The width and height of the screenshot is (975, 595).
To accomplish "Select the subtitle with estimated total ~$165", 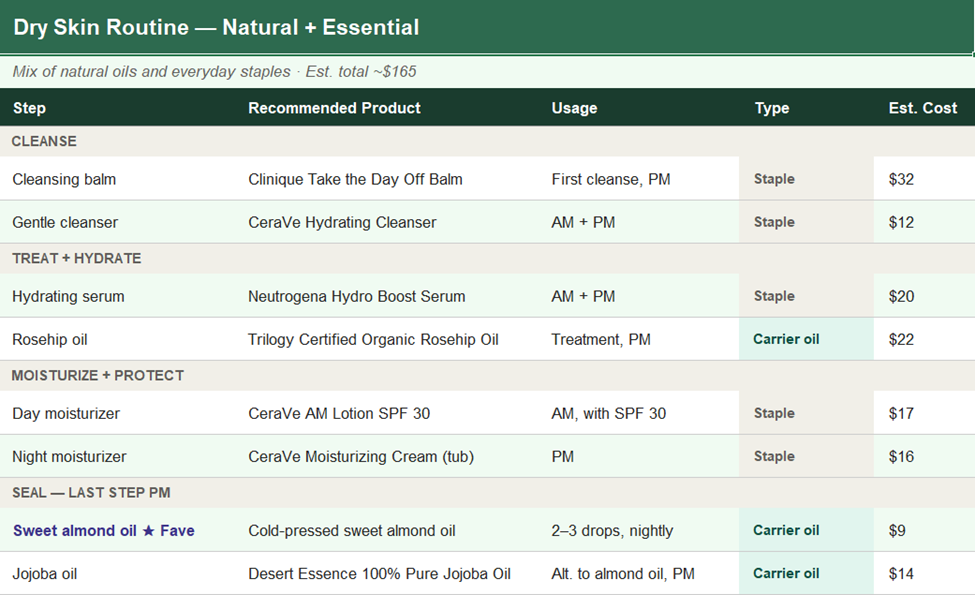I will coord(214,72).
